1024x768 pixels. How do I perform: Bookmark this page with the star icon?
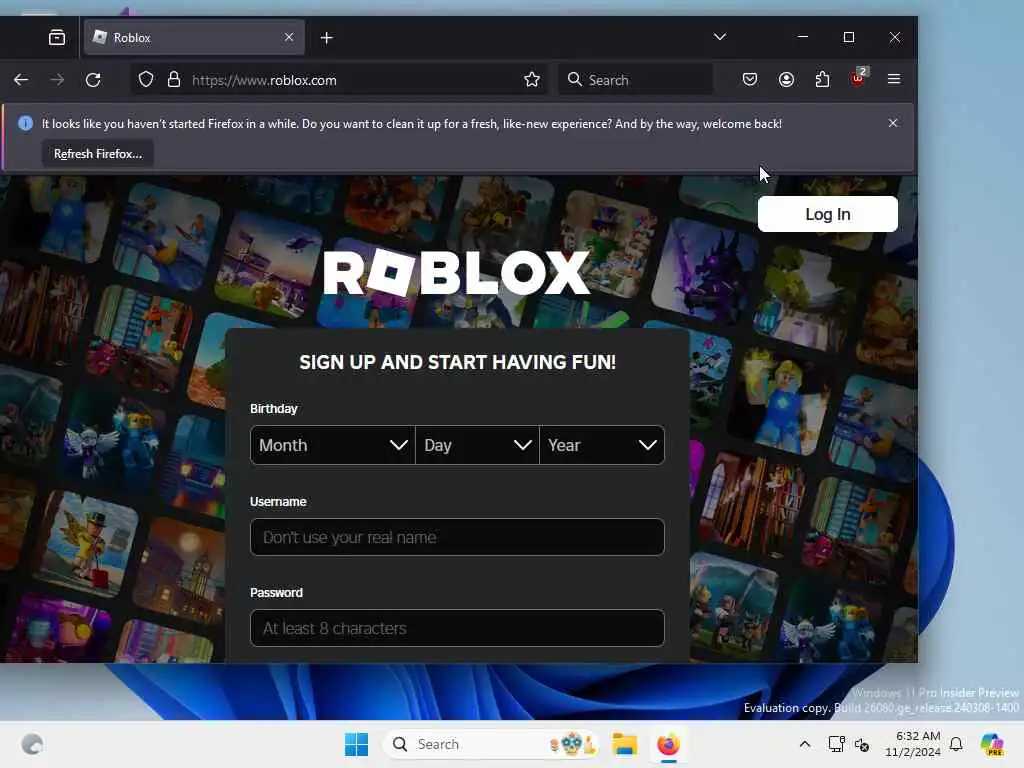pos(532,80)
